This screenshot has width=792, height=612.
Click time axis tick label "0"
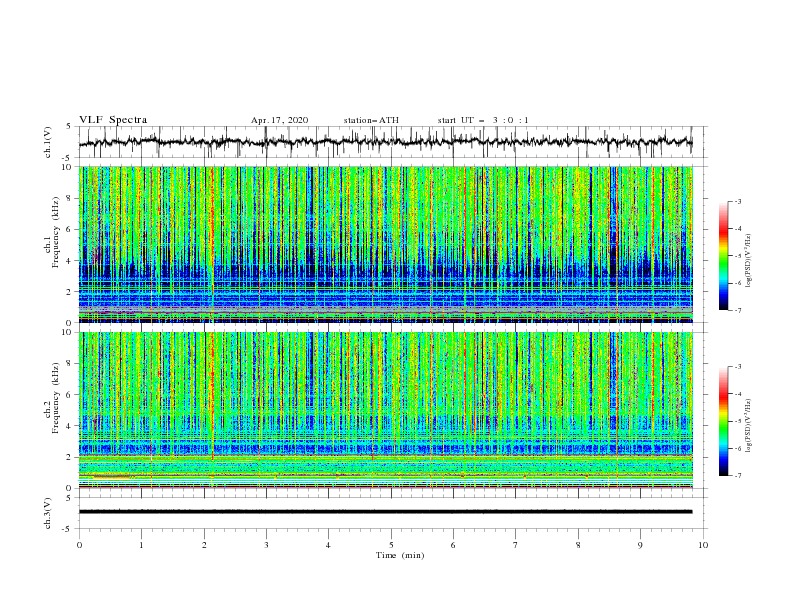(79, 545)
